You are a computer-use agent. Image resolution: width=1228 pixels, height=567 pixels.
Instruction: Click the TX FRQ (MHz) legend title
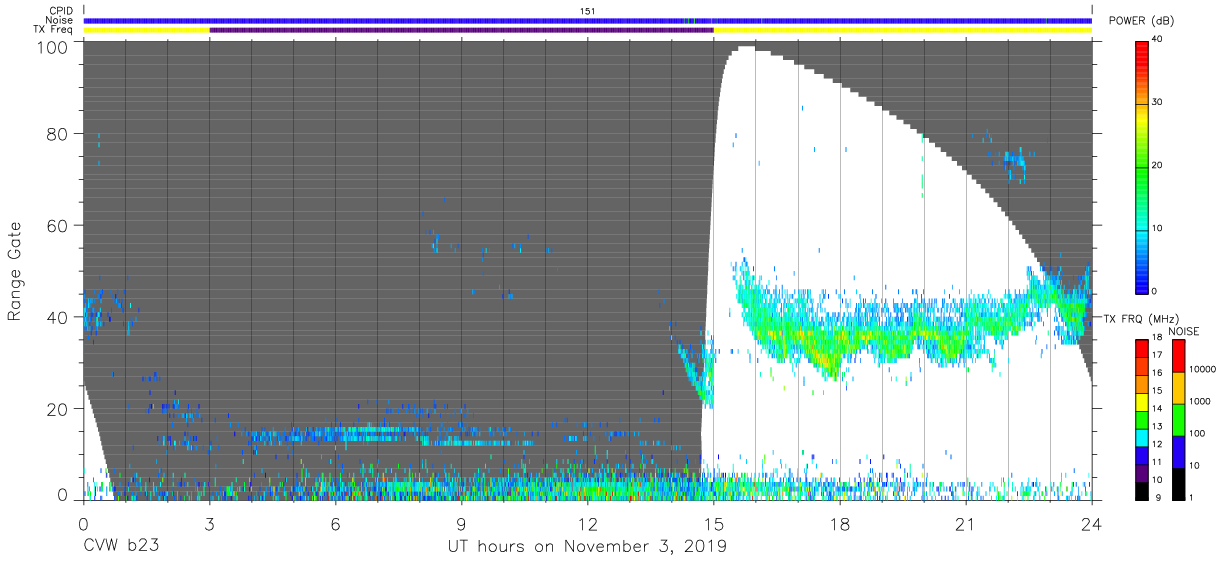[x=1139, y=318]
